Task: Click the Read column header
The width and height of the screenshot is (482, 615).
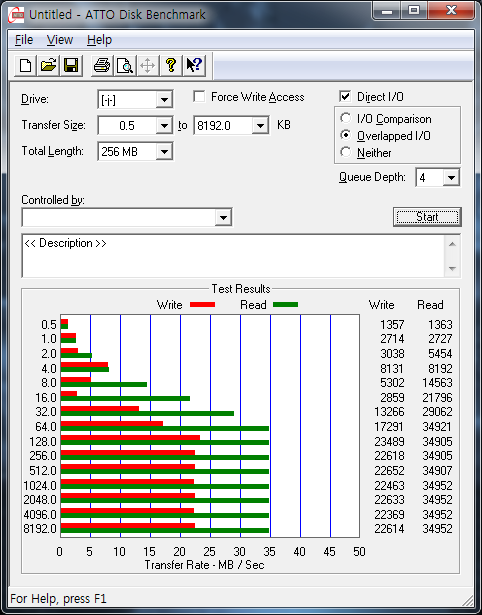Action: coord(430,305)
